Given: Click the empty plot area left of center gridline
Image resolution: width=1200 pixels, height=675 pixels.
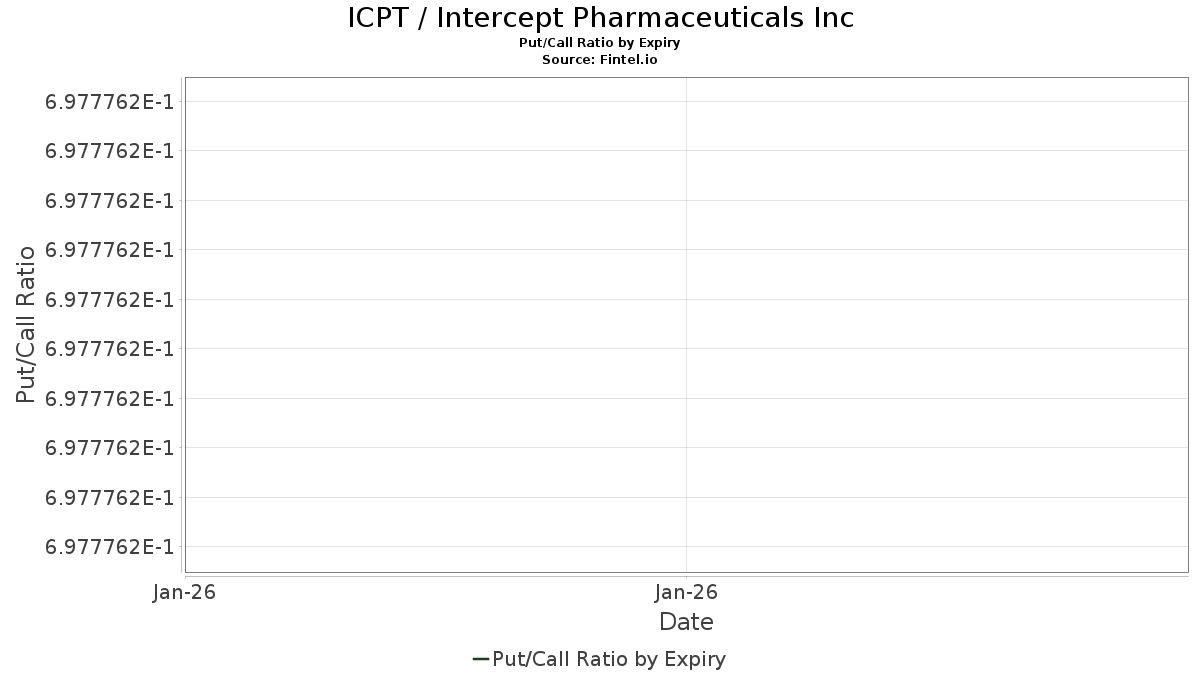Looking at the screenshot, I should click(435, 324).
